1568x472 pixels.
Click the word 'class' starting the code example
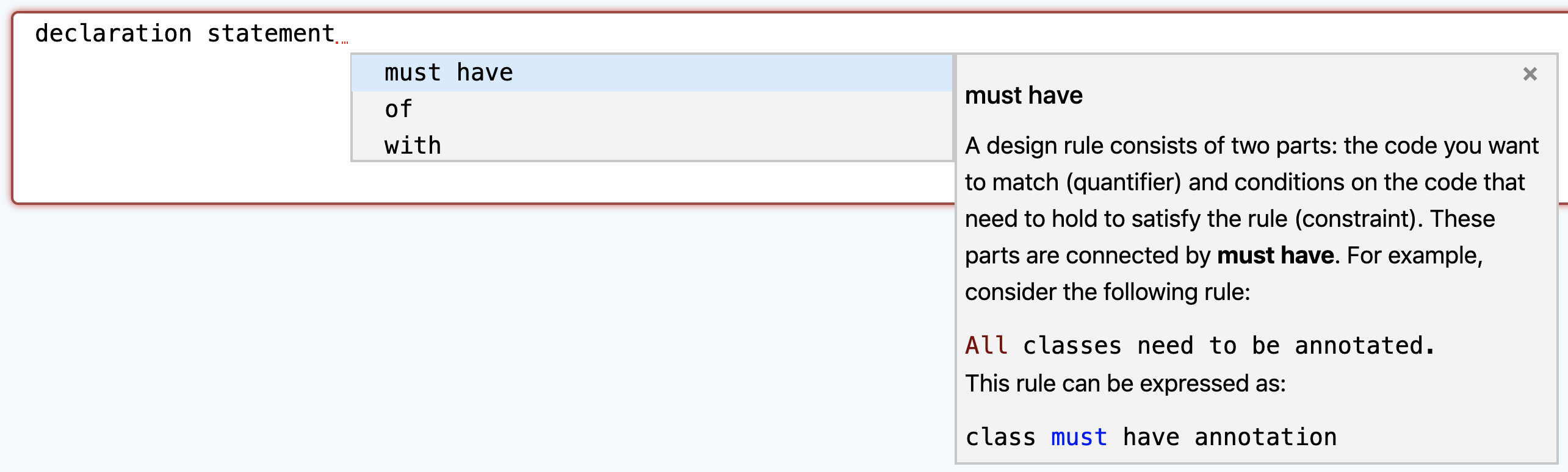point(1000,437)
